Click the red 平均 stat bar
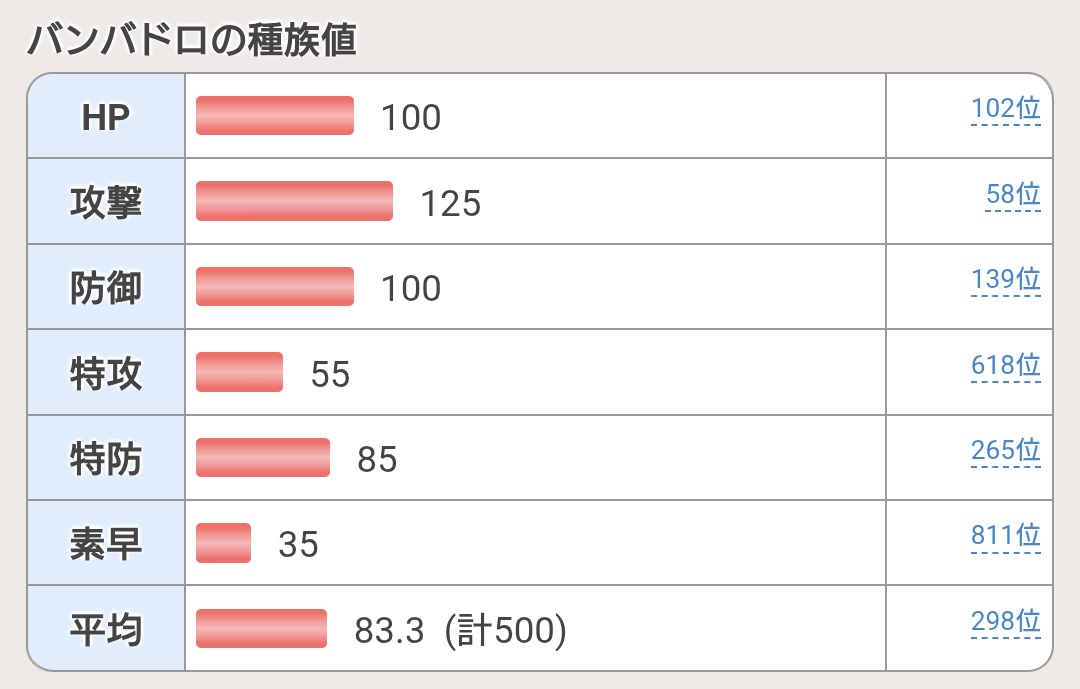Screen dimensions: 1080x689 click(x=262, y=628)
